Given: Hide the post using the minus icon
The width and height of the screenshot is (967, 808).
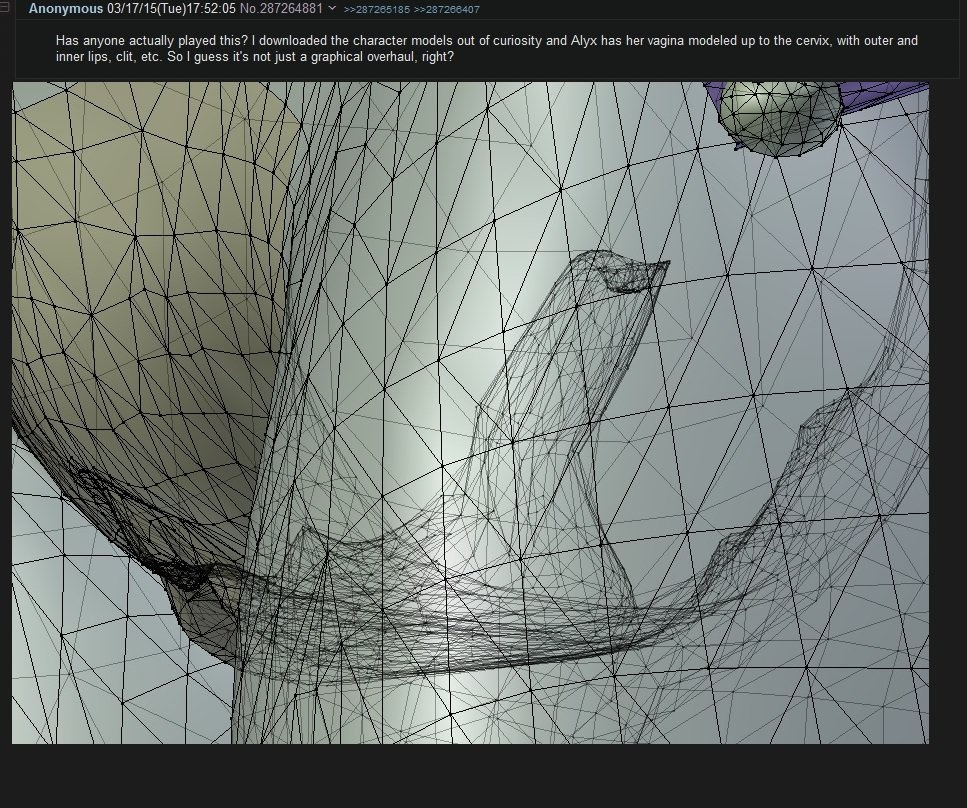Looking at the screenshot, I should (4, 8).
